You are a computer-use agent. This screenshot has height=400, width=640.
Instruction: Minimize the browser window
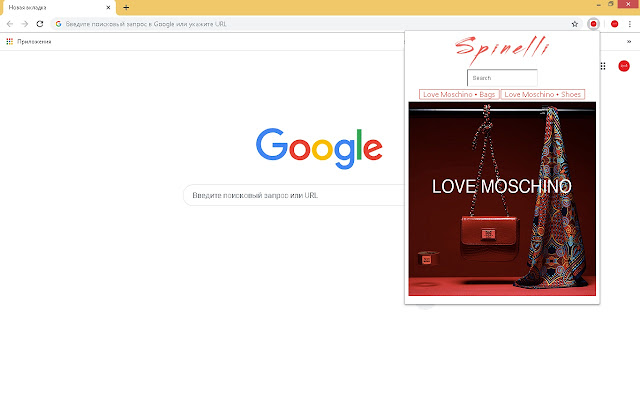pos(598,4)
